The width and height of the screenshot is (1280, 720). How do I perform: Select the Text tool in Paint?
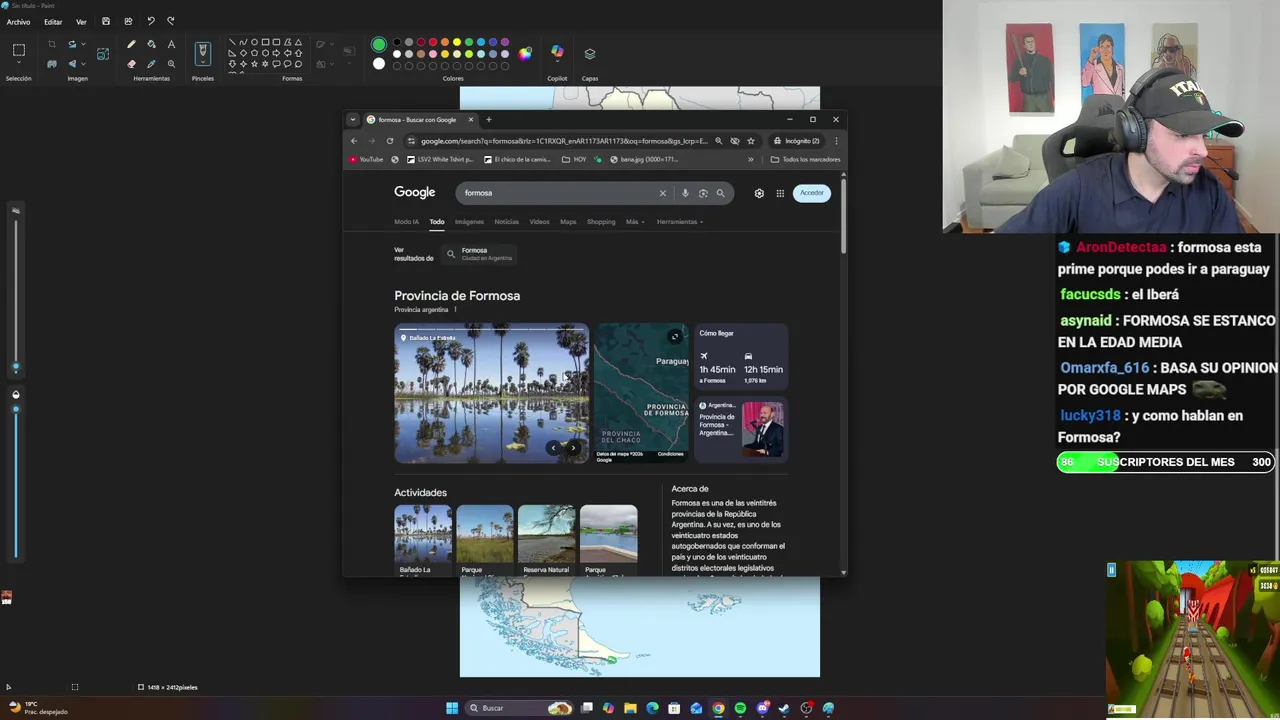(x=171, y=44)
